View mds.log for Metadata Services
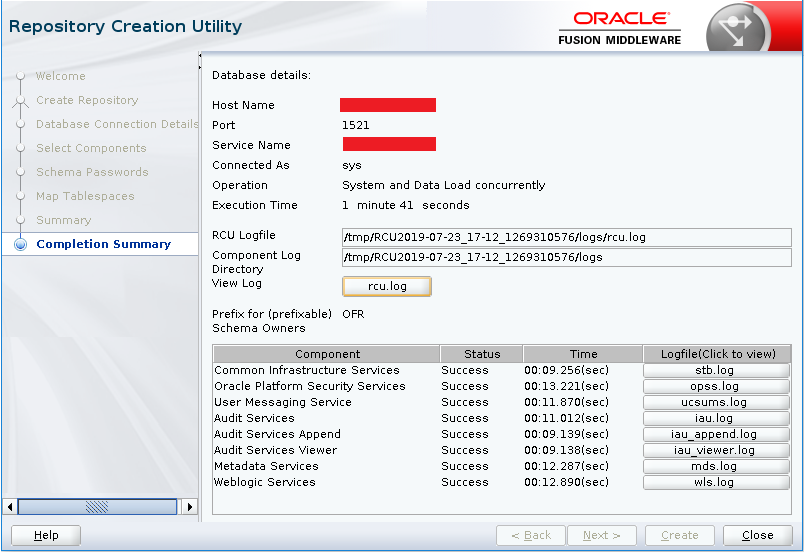This screenshot has height=552, width=804. tap(716, 467)
